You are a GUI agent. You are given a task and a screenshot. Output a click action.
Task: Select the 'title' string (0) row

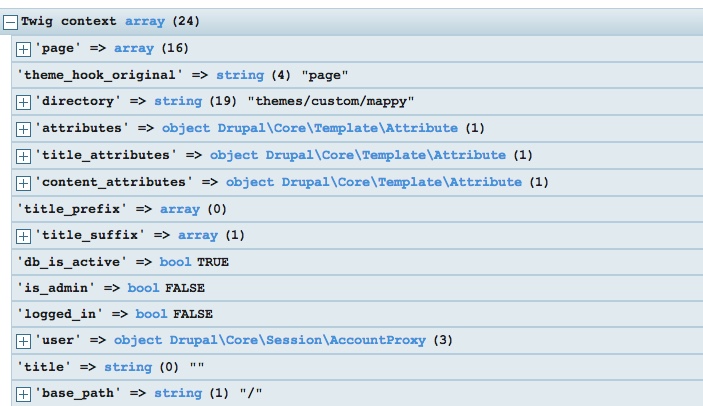click(x=357, y=367)
